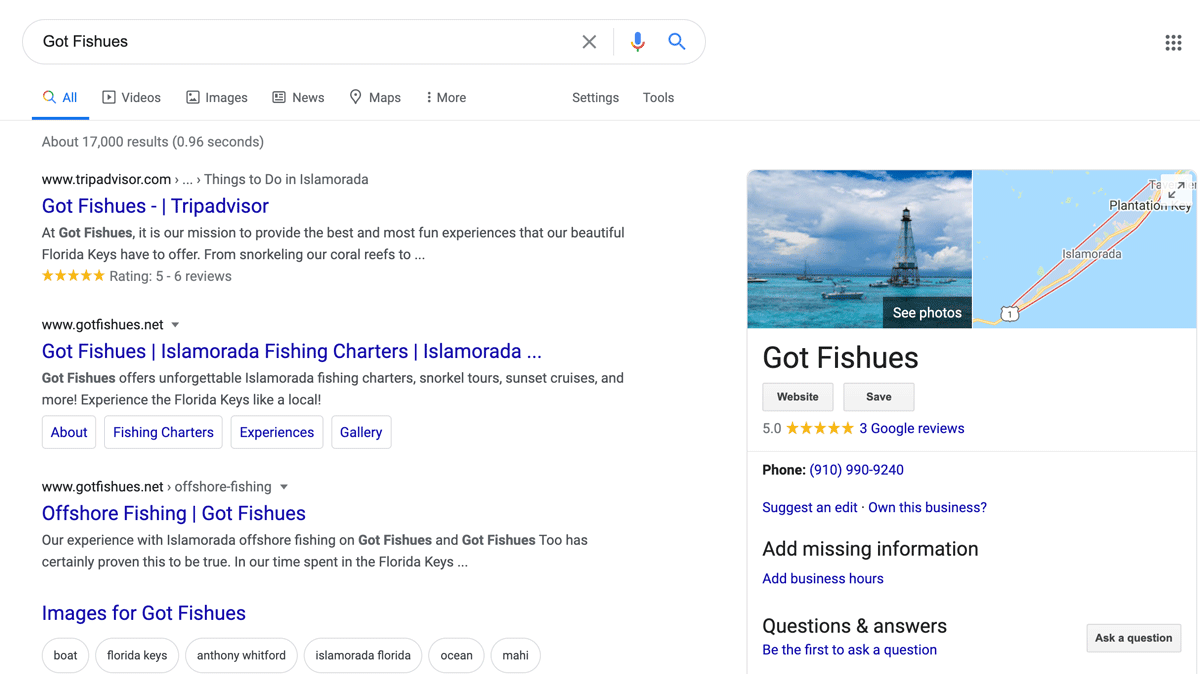Screen dimensions: 1200x674
Task: Open the Got Fishues Tripadvisor result
Action: coord(155,206)
